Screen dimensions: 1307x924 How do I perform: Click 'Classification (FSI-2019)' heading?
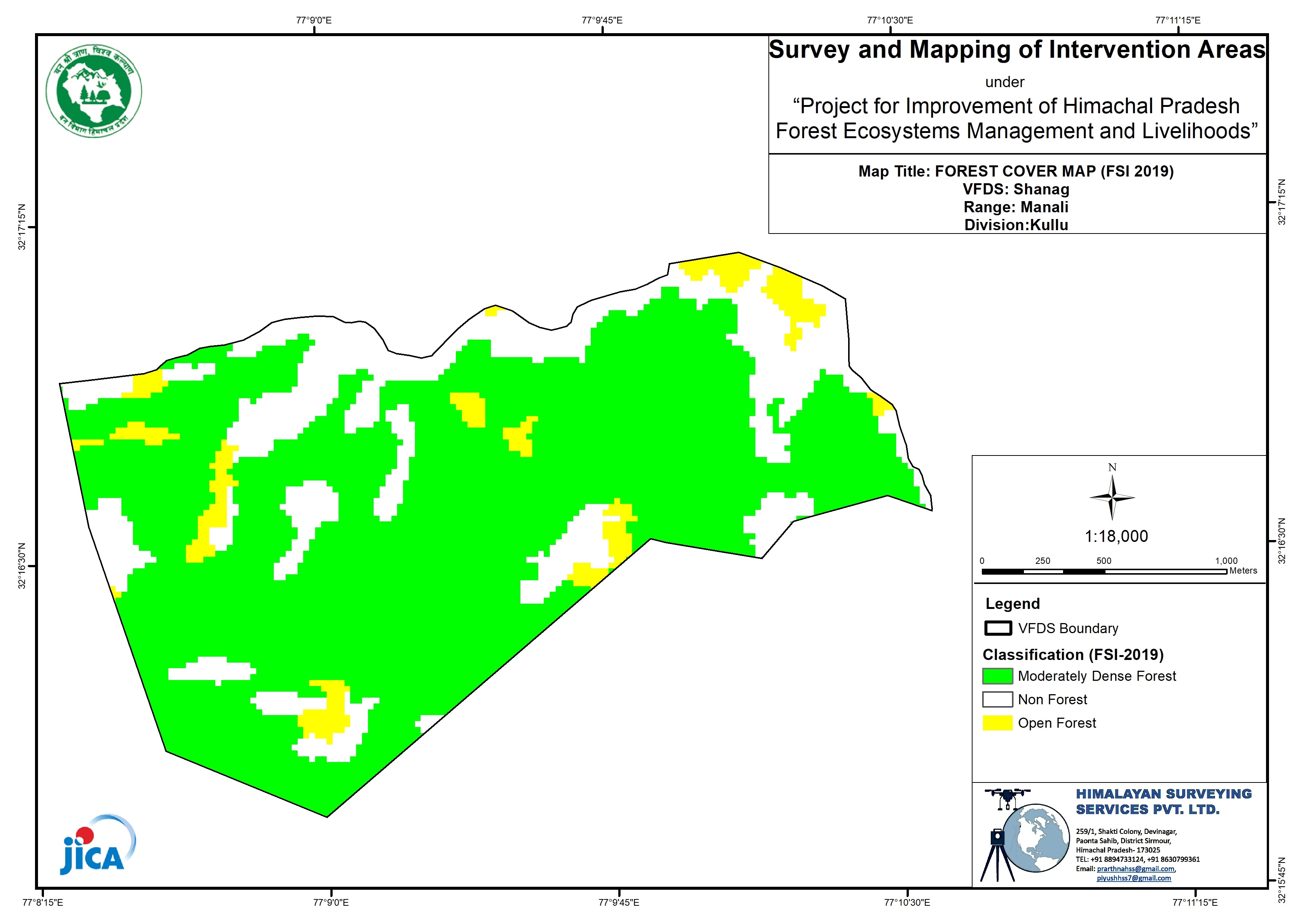(1073, 654)
